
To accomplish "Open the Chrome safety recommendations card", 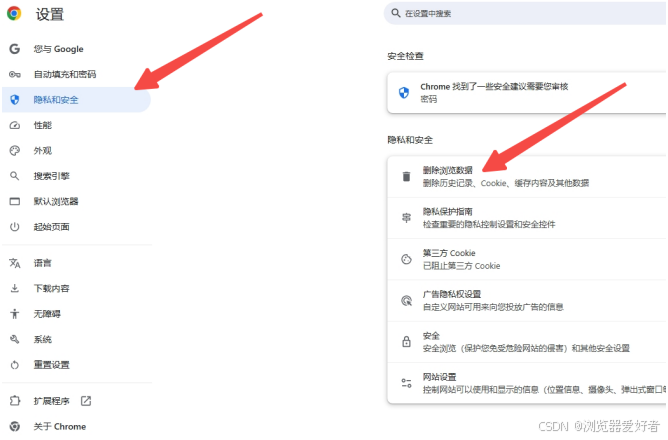I will coord(527,92).
